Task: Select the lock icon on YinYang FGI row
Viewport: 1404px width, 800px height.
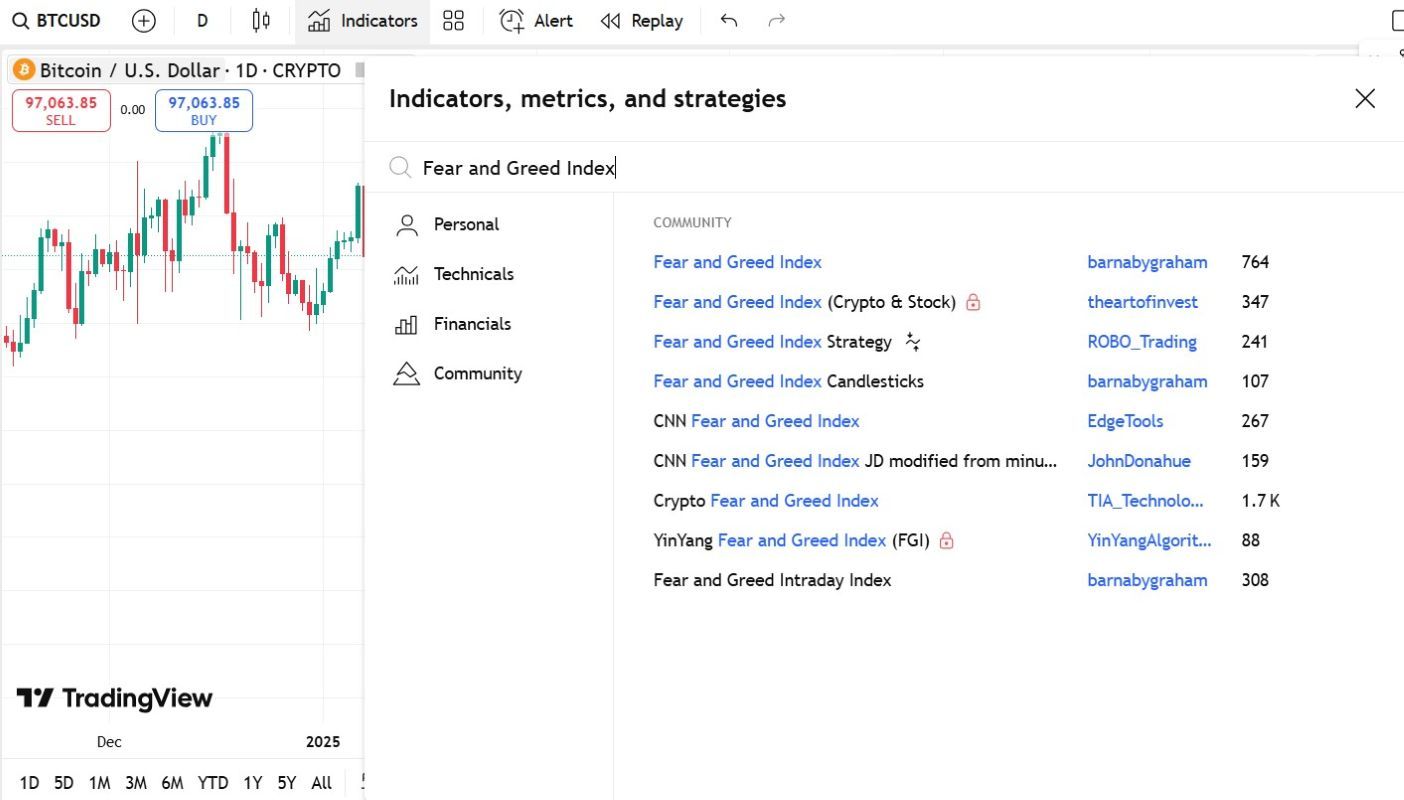Action: (x=946, y=540)
